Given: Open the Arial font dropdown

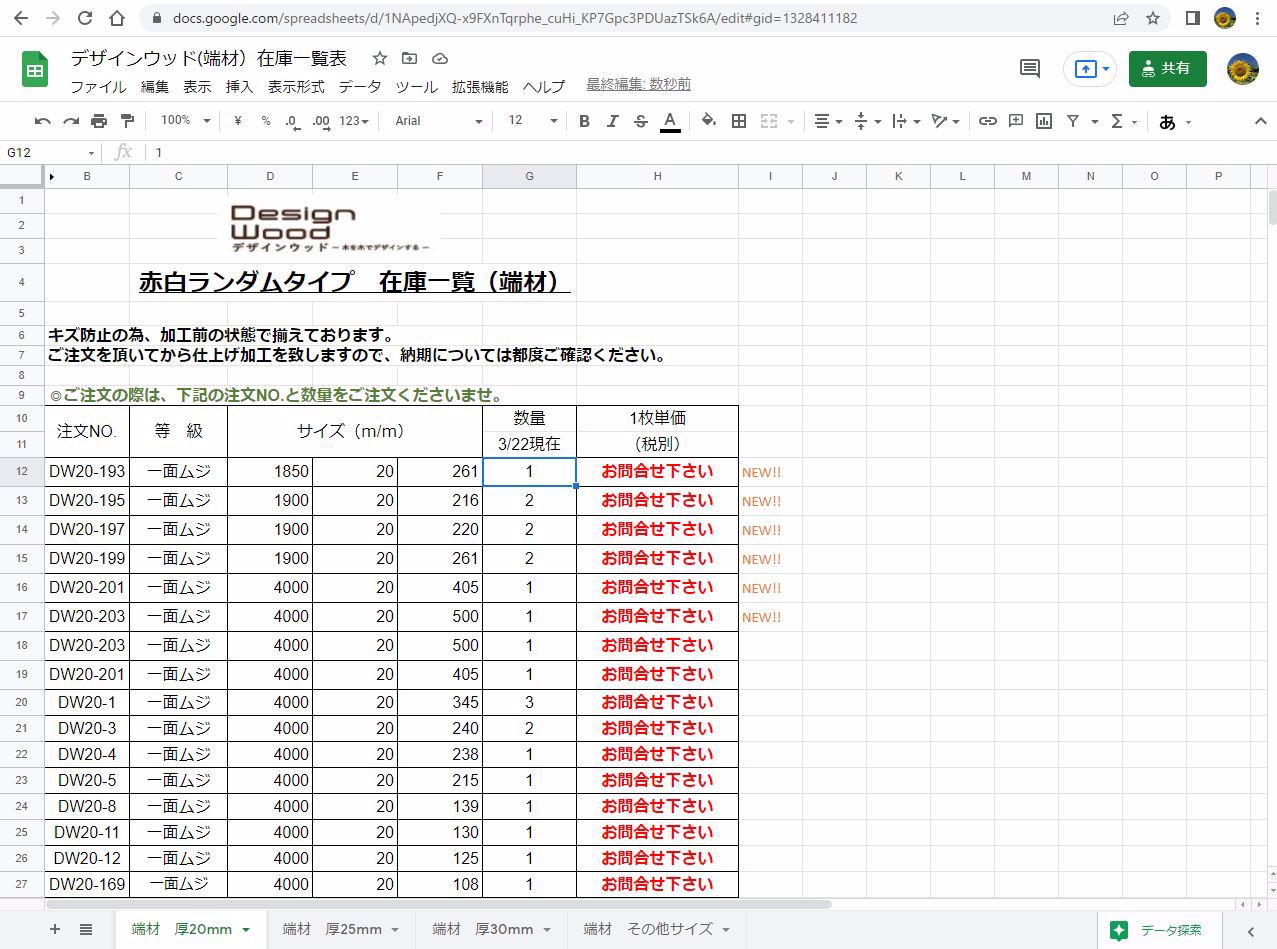Looking at the screenshot, I should 438,121.
